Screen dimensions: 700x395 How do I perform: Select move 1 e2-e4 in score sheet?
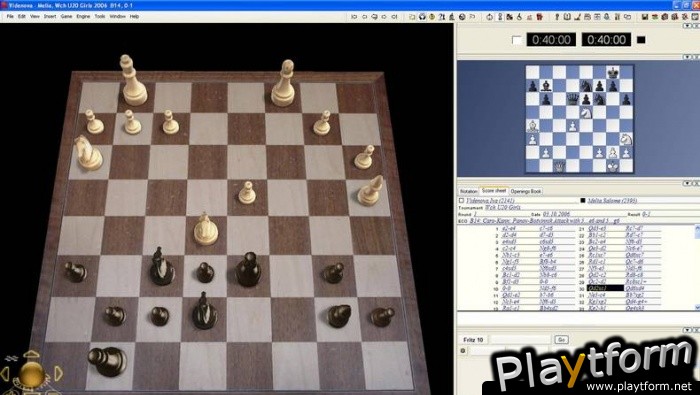click(509, 229)
